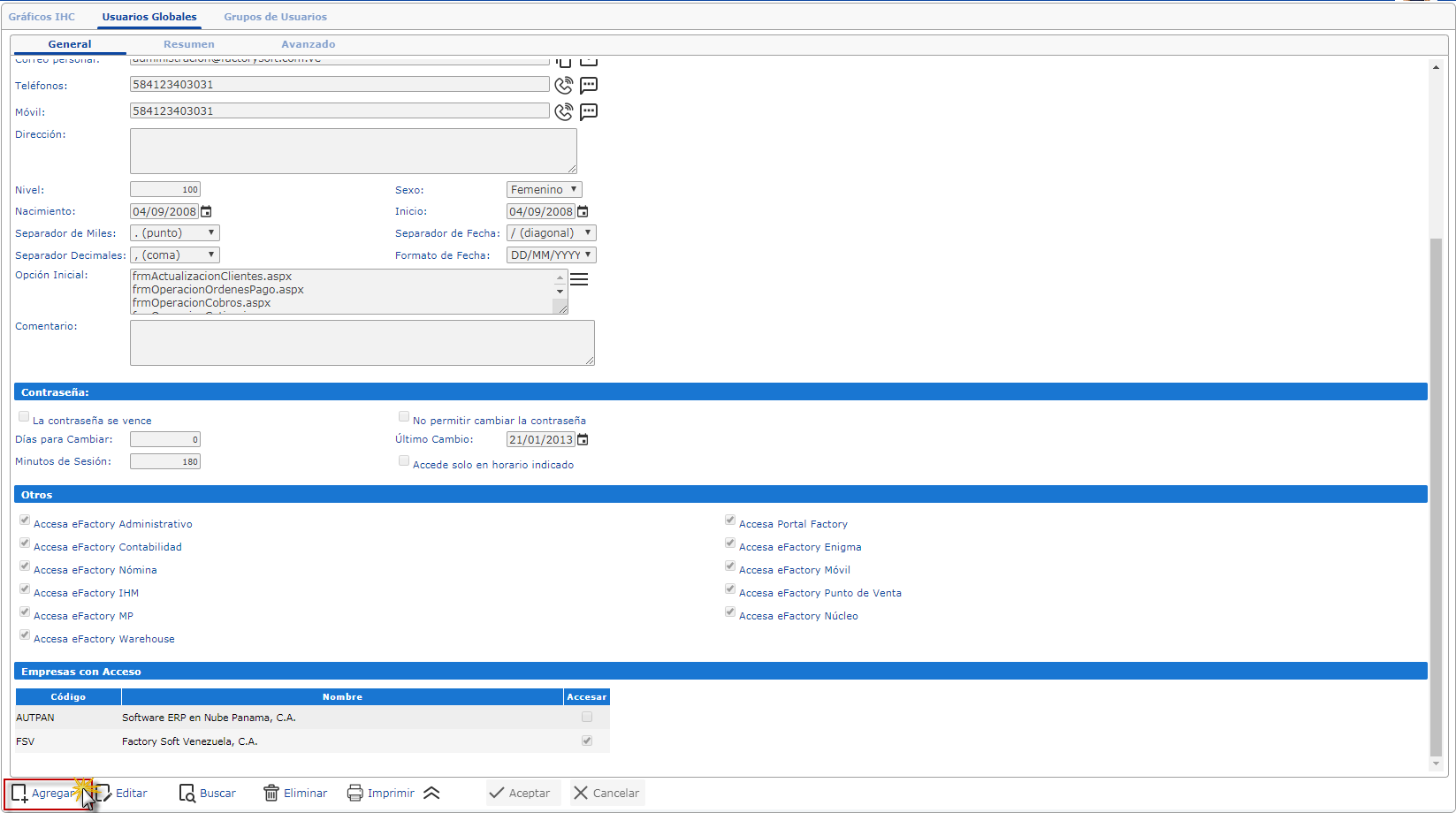Toggle Accesa eFactory Móvil checkbox
Viewport: 1456px width, 813px height.
(730, 566)
